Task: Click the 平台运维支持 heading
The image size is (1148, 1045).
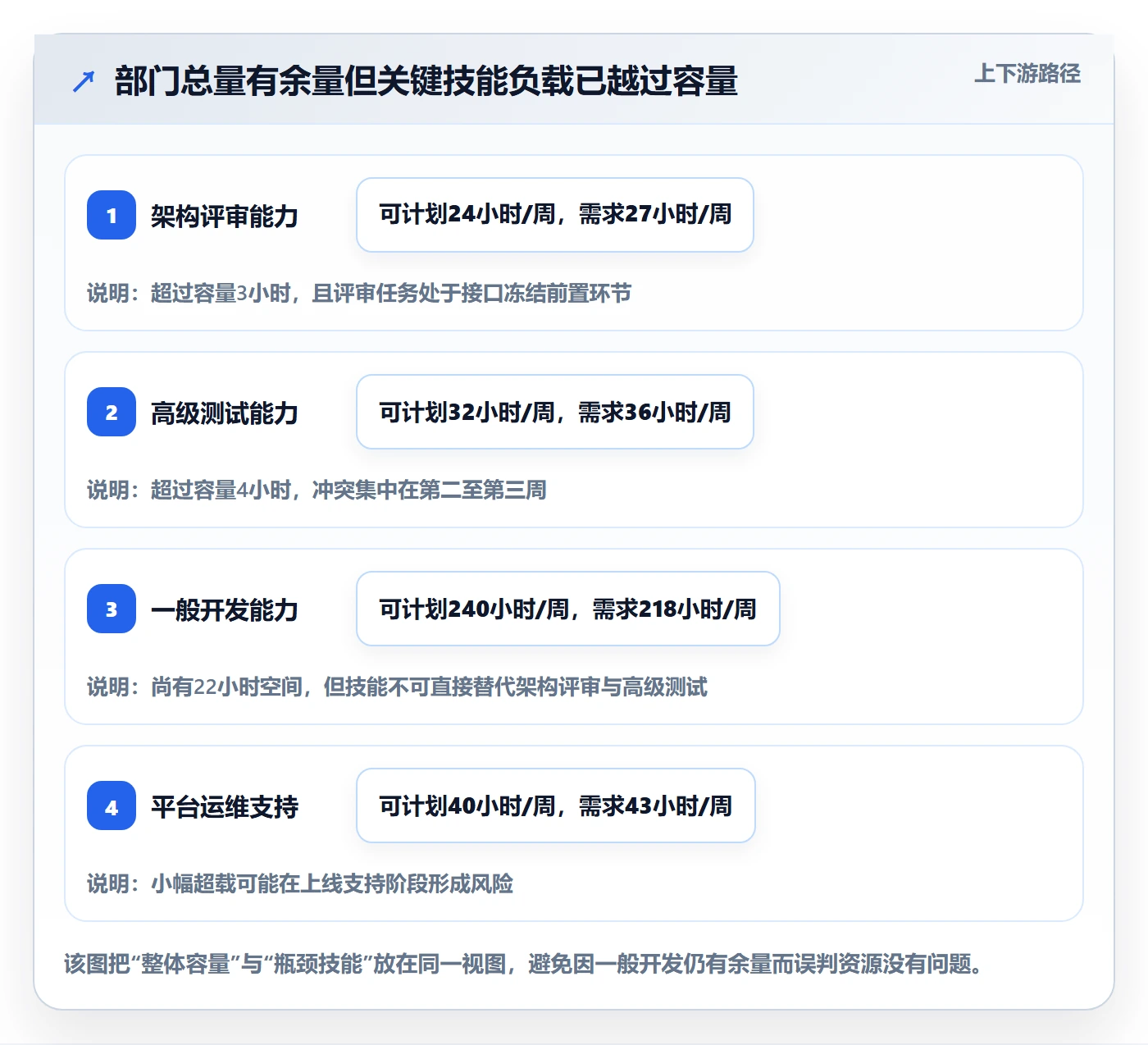Action: pos(225,807)
